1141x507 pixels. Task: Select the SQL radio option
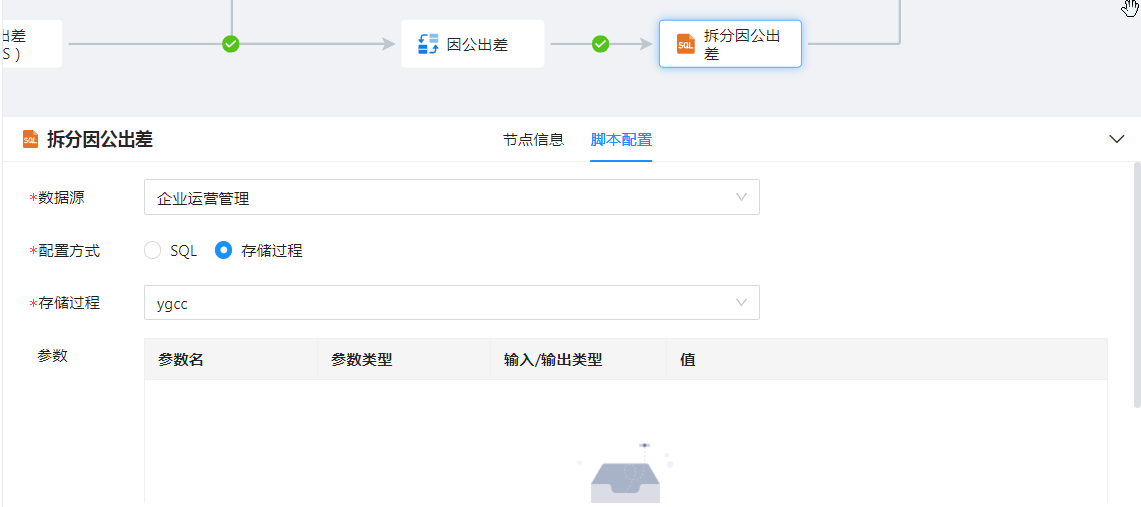coord(153,251)
